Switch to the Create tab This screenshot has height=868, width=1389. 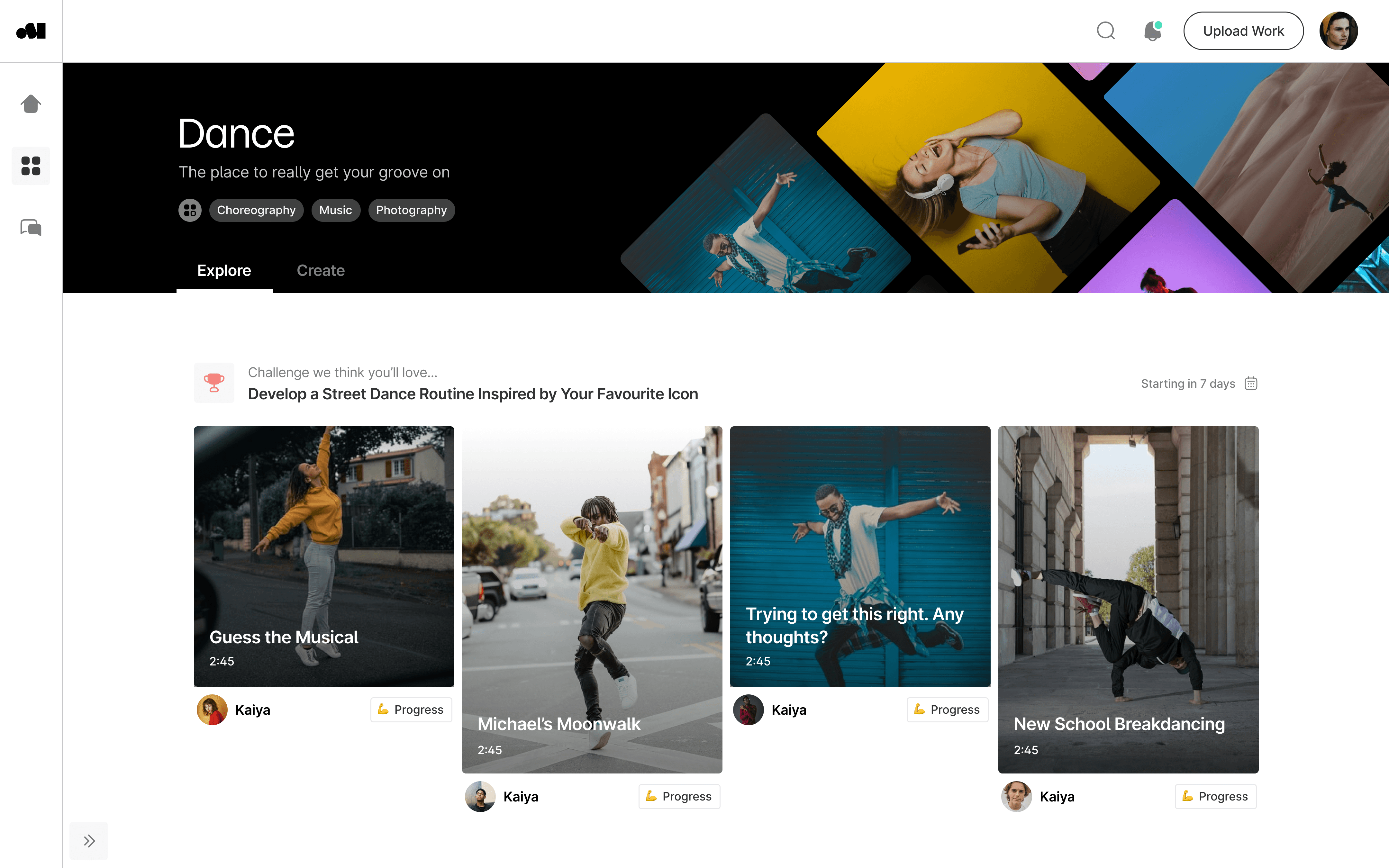tap(320, 270)
